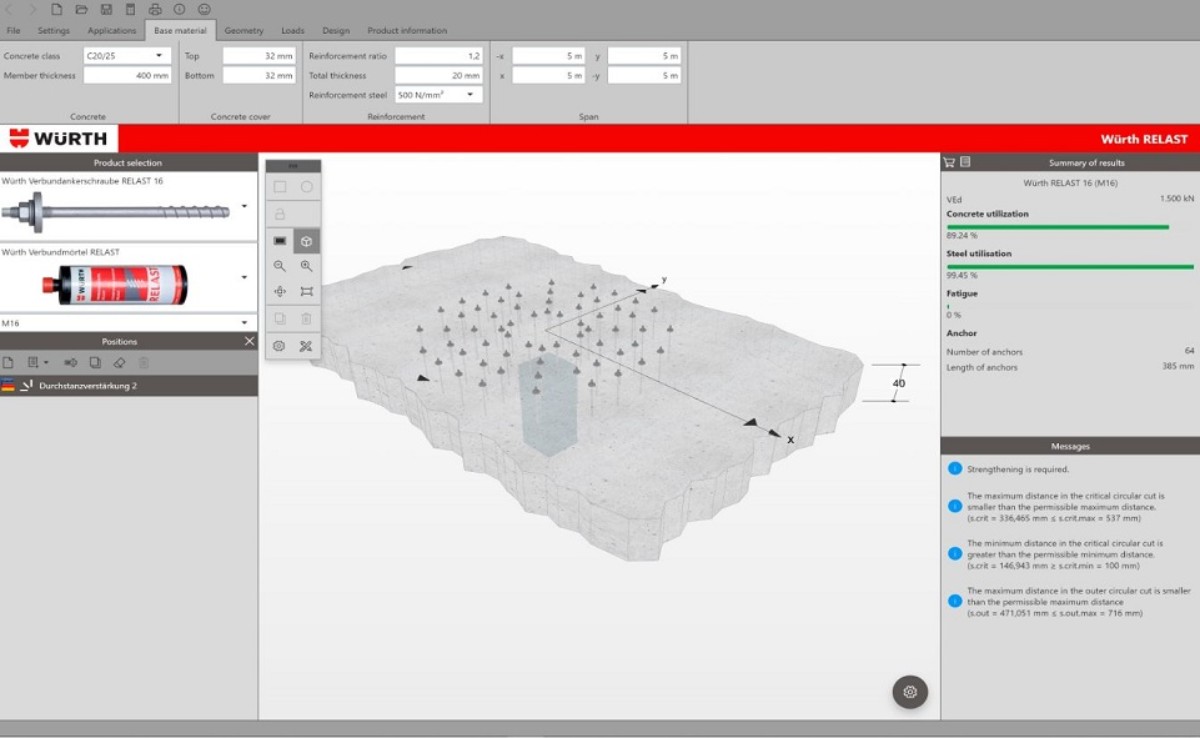The height and width of the screenshot is (738, 1200).
Task: Click the span y input field
Action: 644,56
